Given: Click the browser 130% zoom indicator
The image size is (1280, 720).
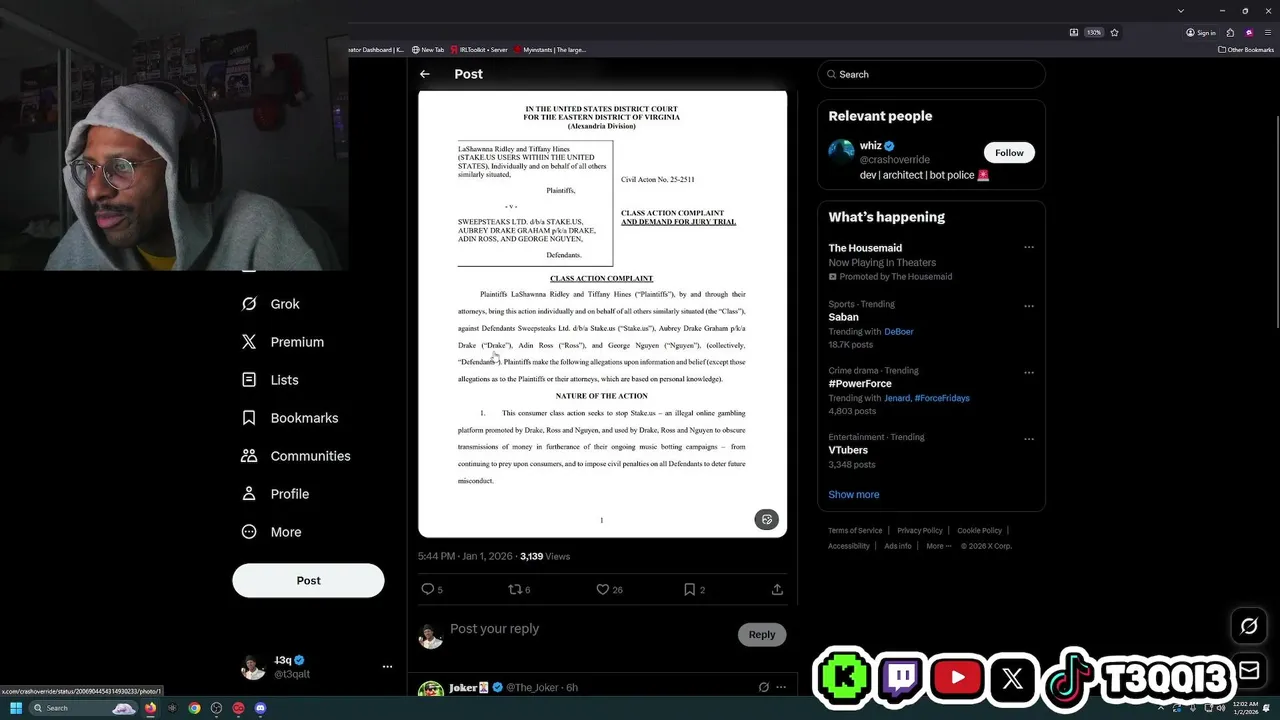Looking at the screenshot, I should (x=1094, y=32).
